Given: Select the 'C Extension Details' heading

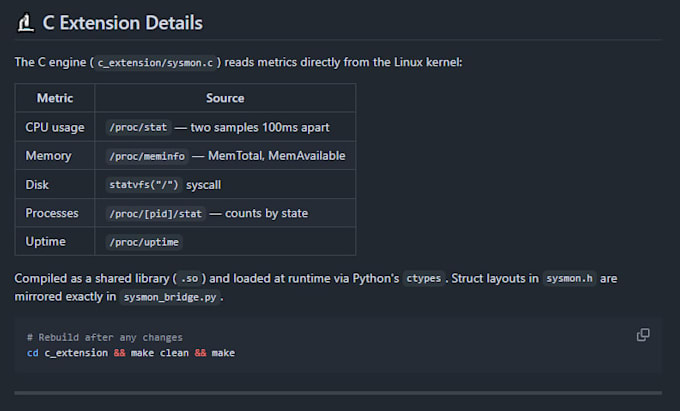Looking at the screenshot, I should pos(122,23).
